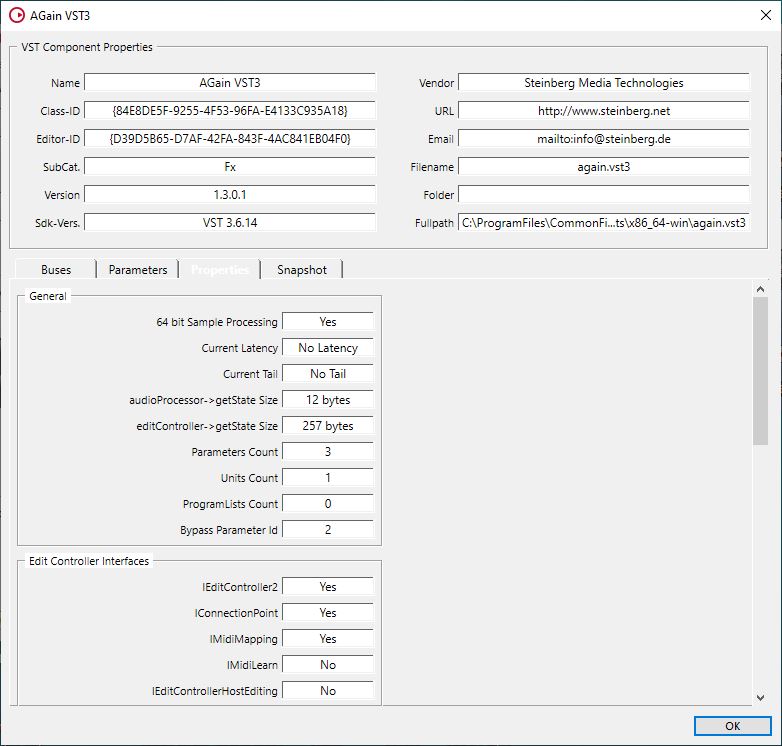Click the AGain VST3 title bar icon
Viewport: 782px width, 746px height.
click(16, 15)
